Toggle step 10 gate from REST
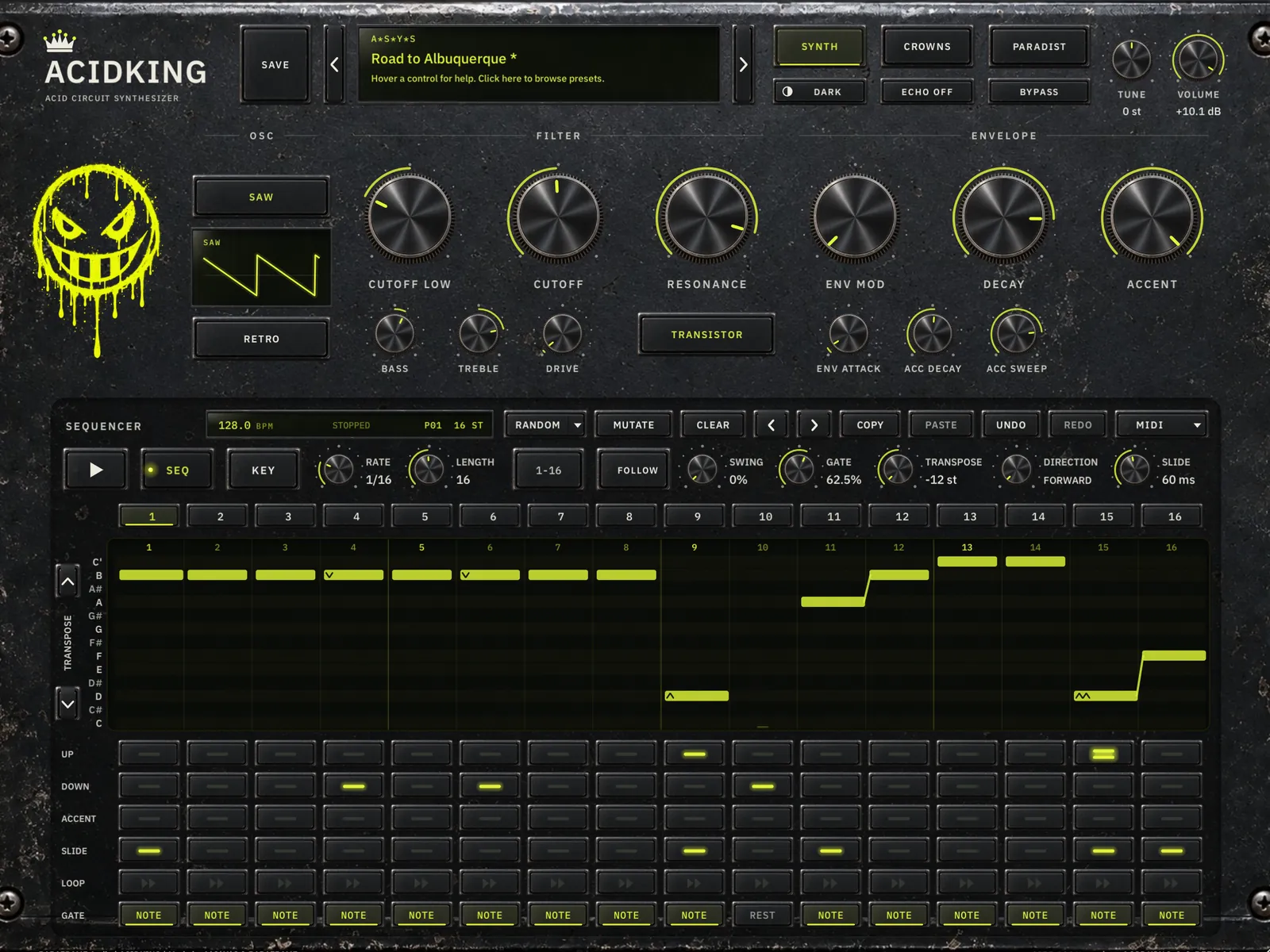The width and height of the screenshot is (1270, 952). point(762,915)
